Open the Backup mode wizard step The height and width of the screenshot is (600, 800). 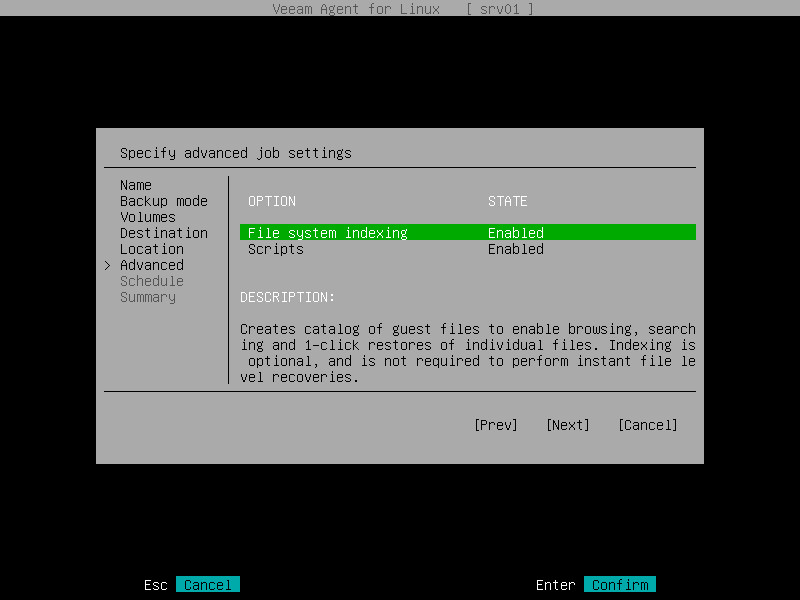coord(164,201)
